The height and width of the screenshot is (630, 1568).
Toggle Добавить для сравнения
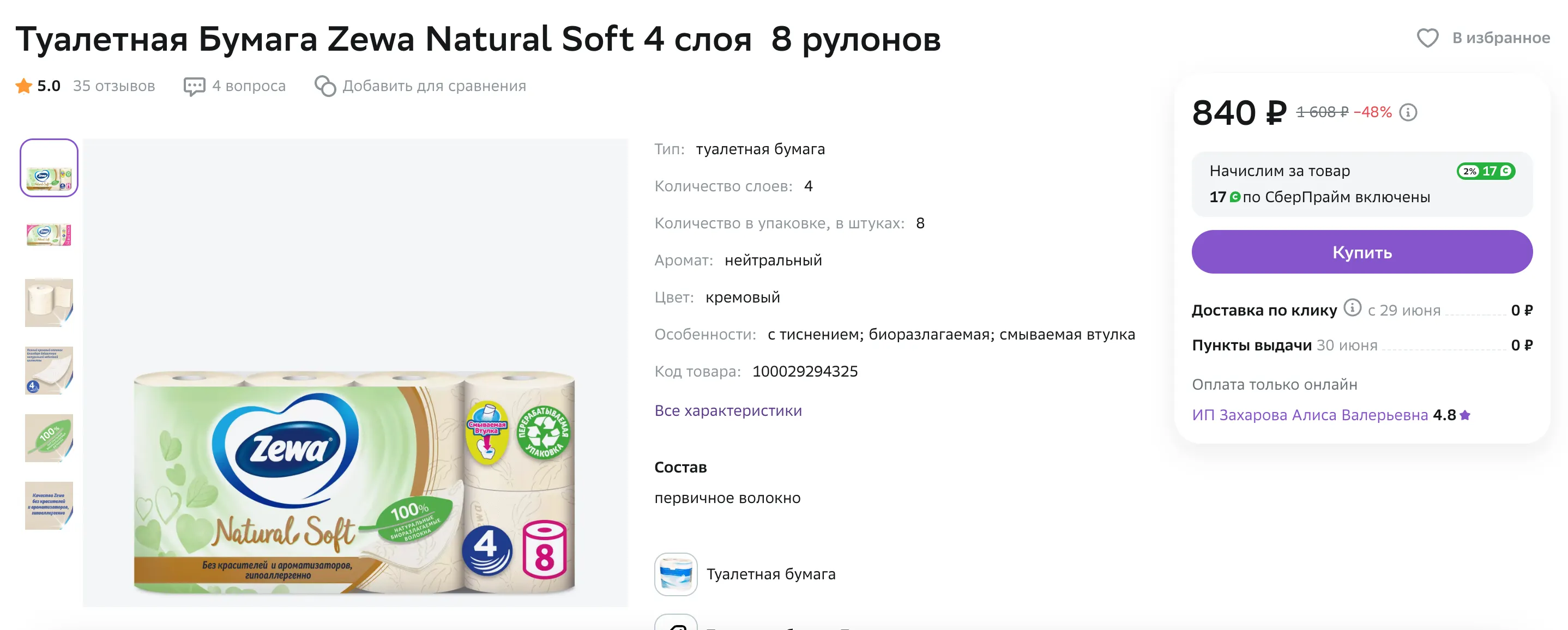(433, 87)
